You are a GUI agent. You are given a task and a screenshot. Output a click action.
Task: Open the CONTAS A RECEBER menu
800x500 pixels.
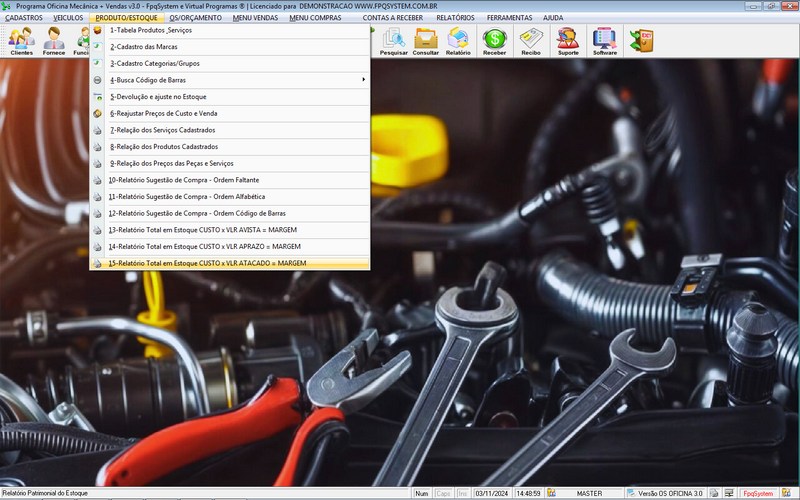(x=392, y=18)
